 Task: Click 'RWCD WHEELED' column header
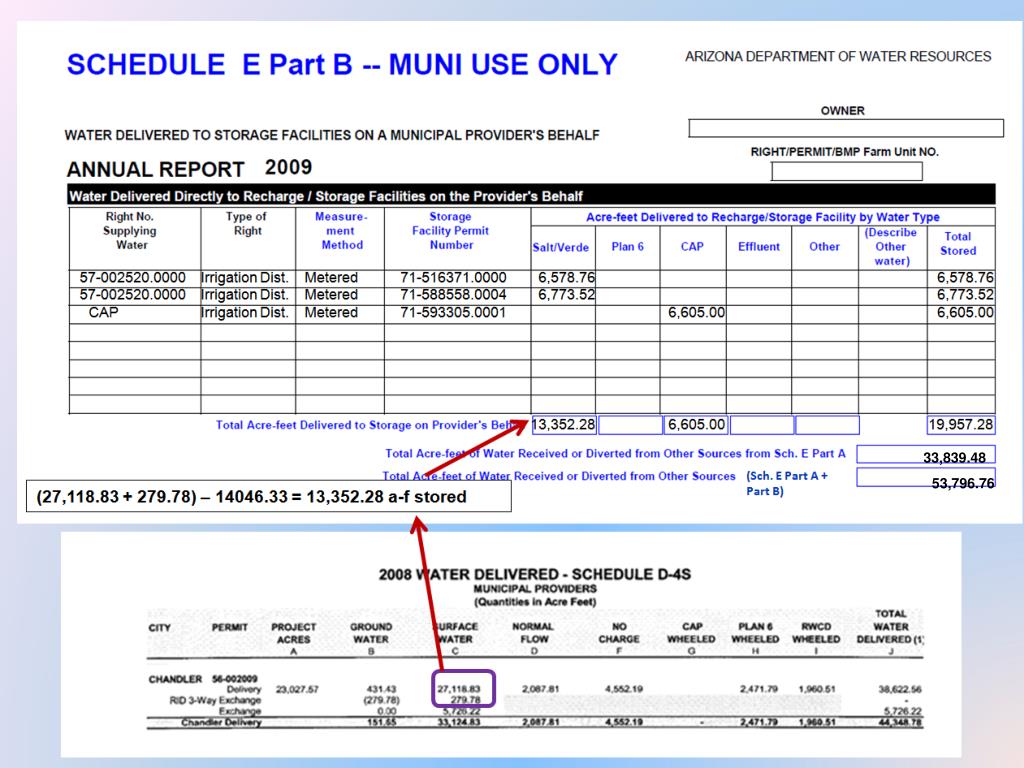[x=816, y=633]
